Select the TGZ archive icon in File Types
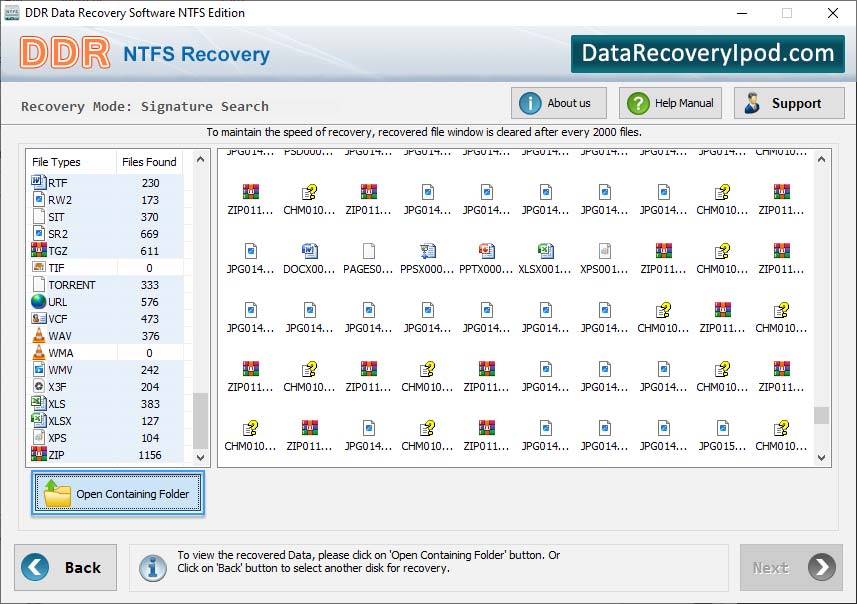 pyautogui.click(x=39, y=250)
